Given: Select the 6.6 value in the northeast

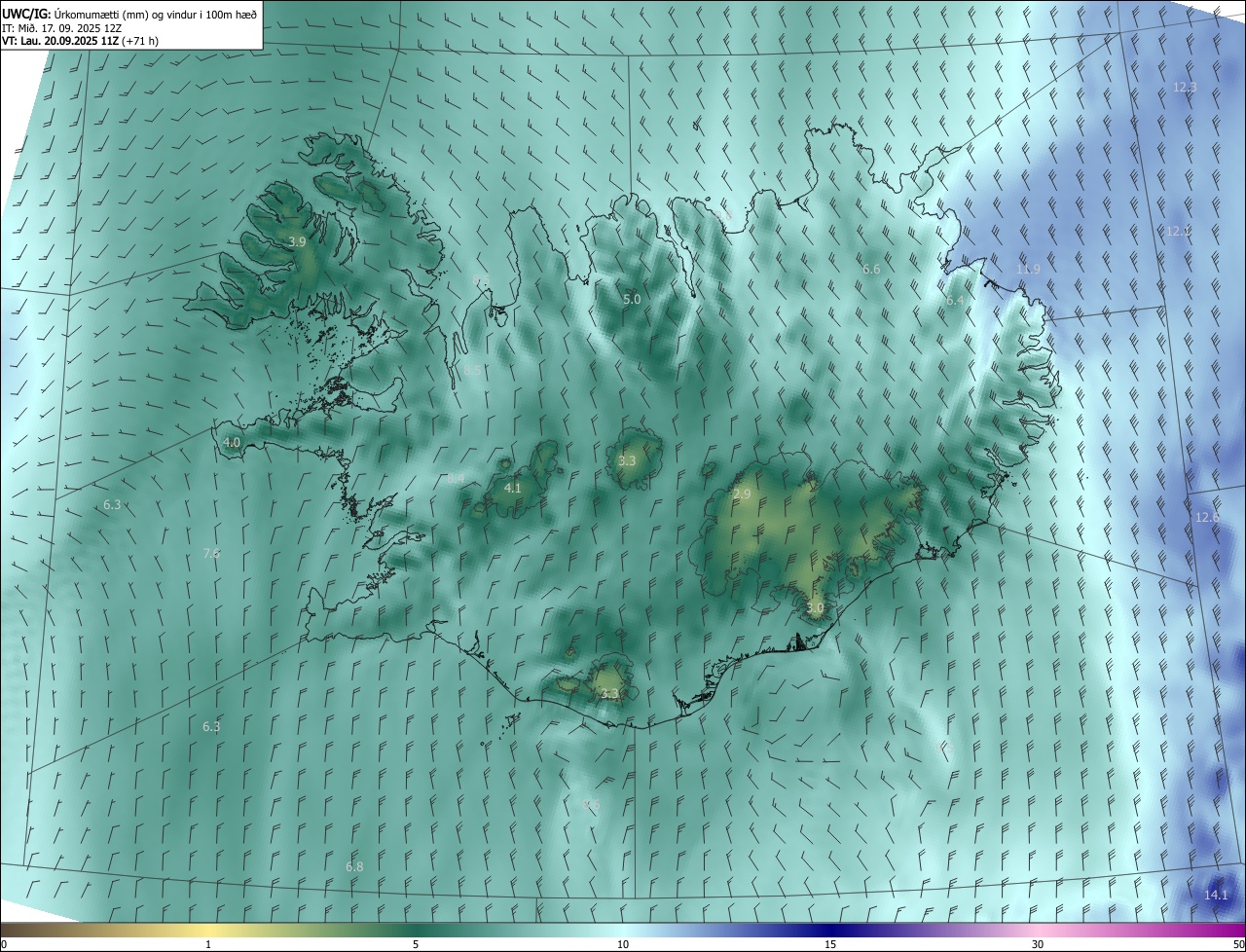Looking at the screenshot, I should (871, 269).
